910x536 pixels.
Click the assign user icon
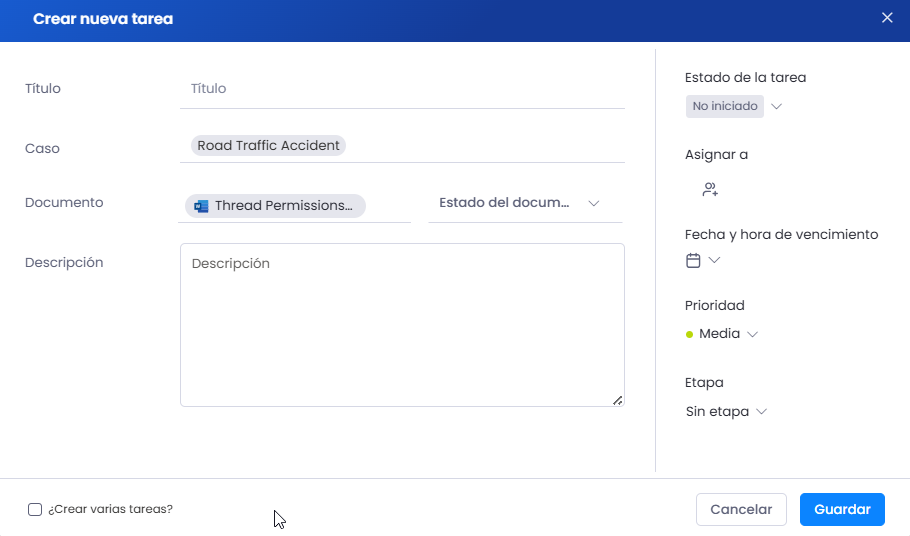[x=710, y=189]
